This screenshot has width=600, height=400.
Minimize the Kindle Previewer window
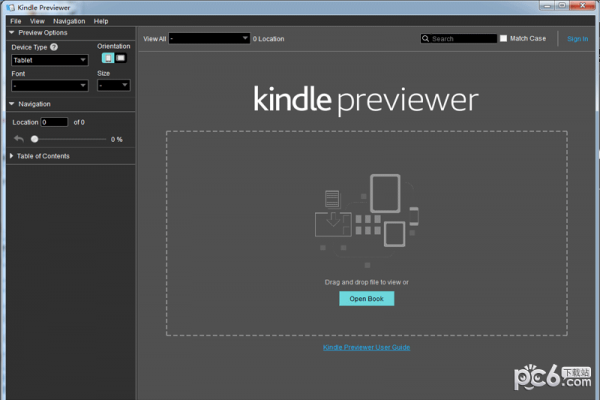coord(547,6)
